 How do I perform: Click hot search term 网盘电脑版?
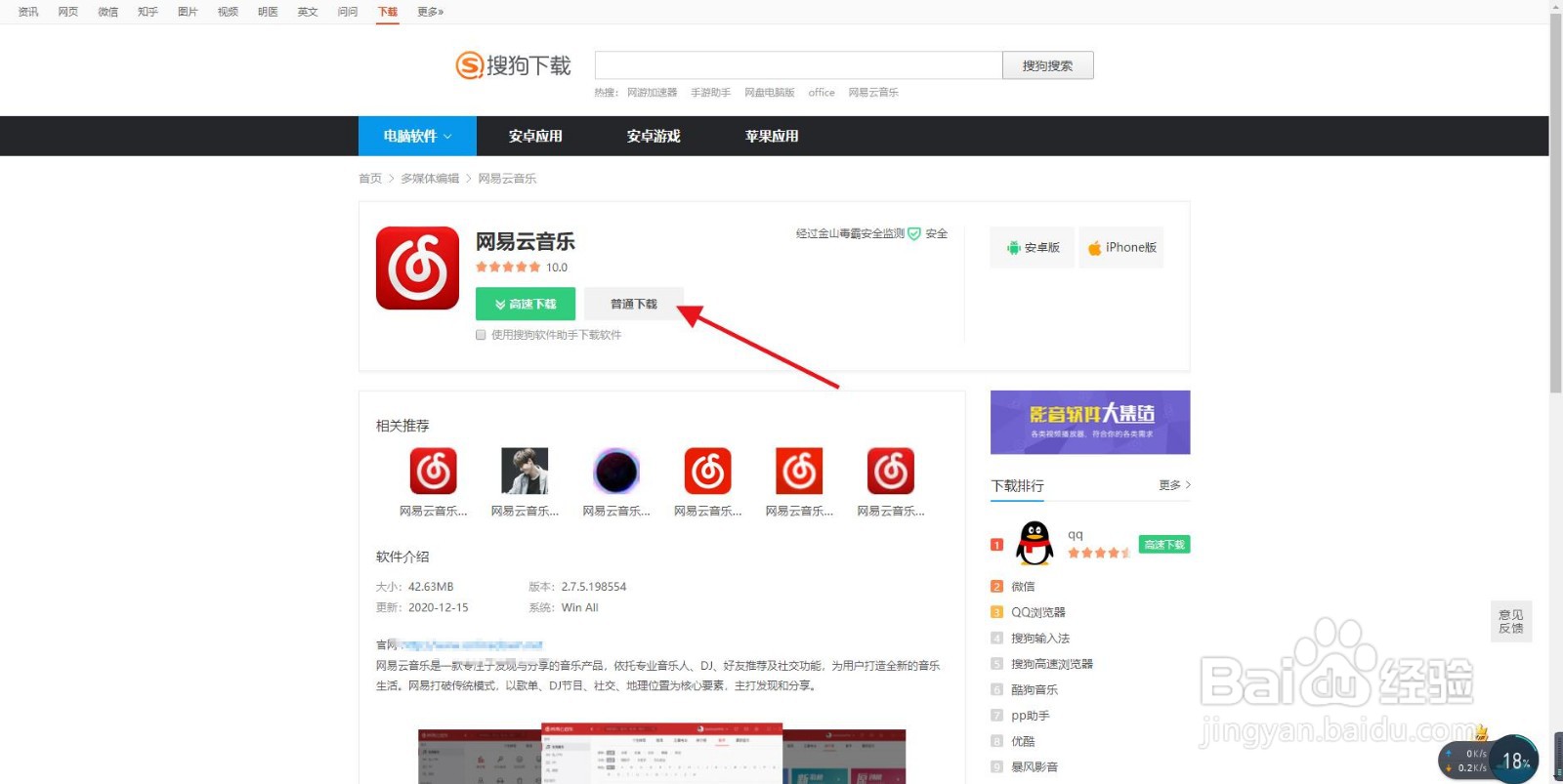coord(770,93)
